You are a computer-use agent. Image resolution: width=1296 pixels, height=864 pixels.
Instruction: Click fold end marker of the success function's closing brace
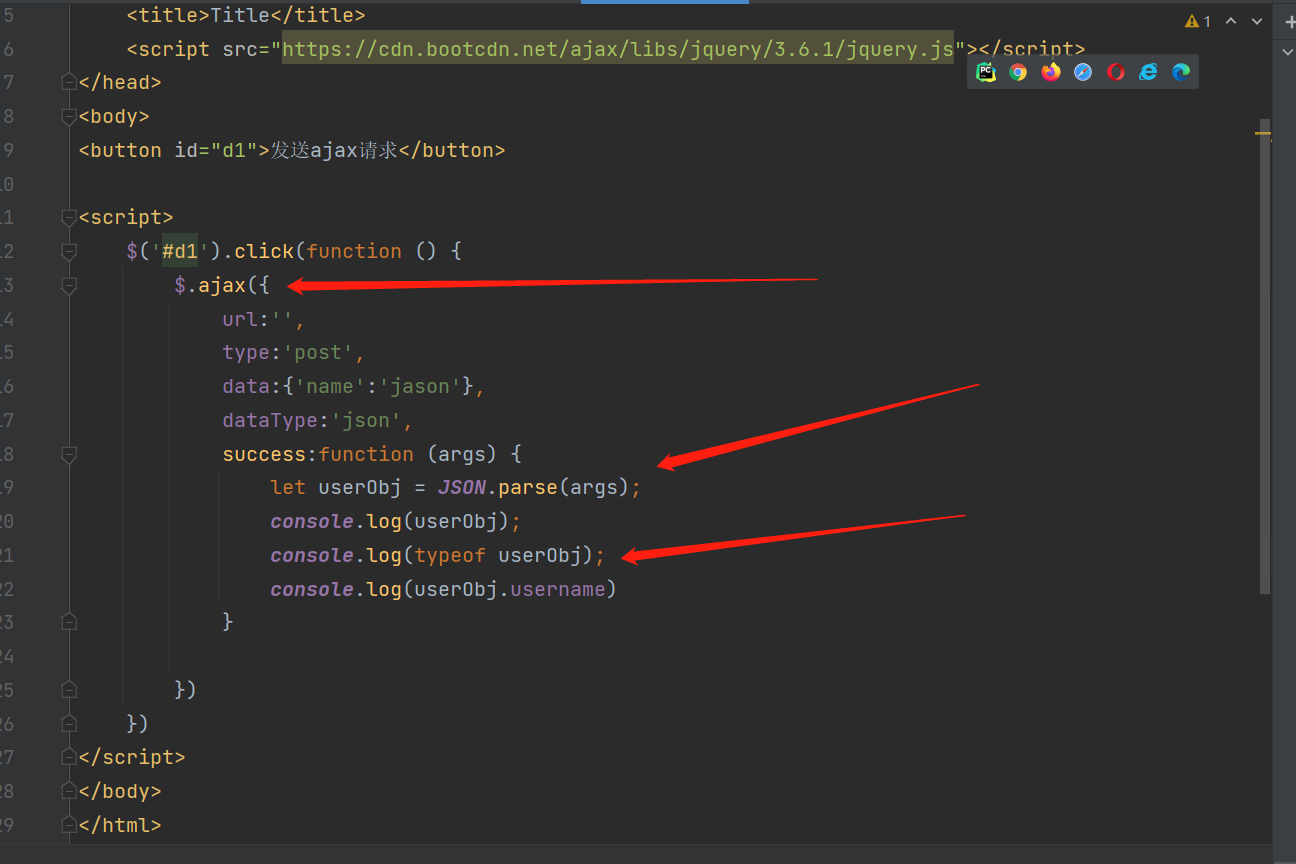point(68,622)
